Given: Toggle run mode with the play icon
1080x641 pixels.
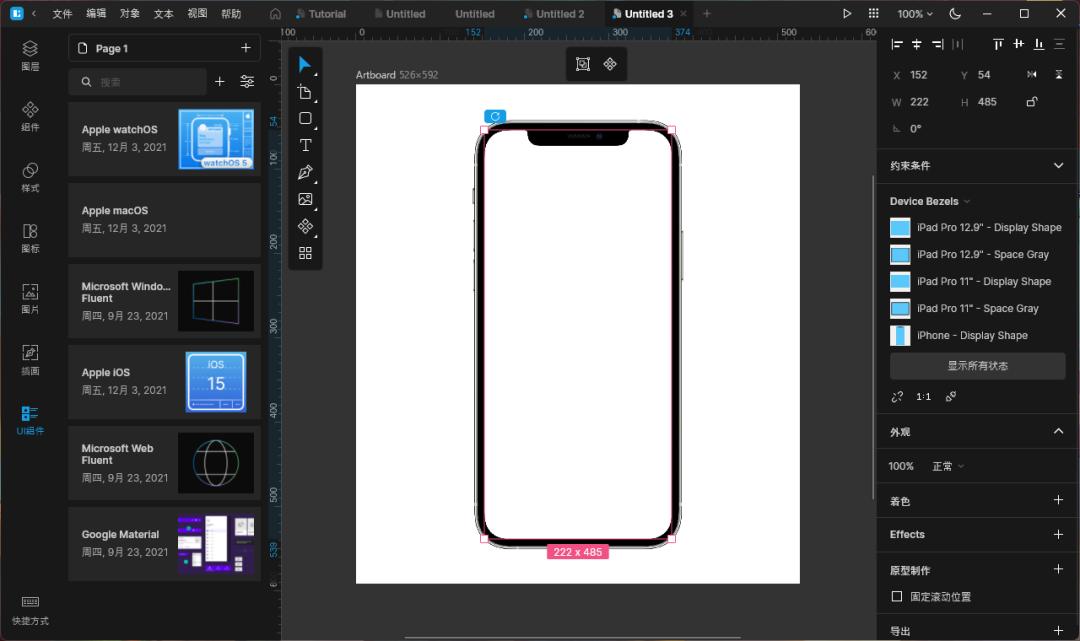Looking at the screenshot, I should point(847,13).
